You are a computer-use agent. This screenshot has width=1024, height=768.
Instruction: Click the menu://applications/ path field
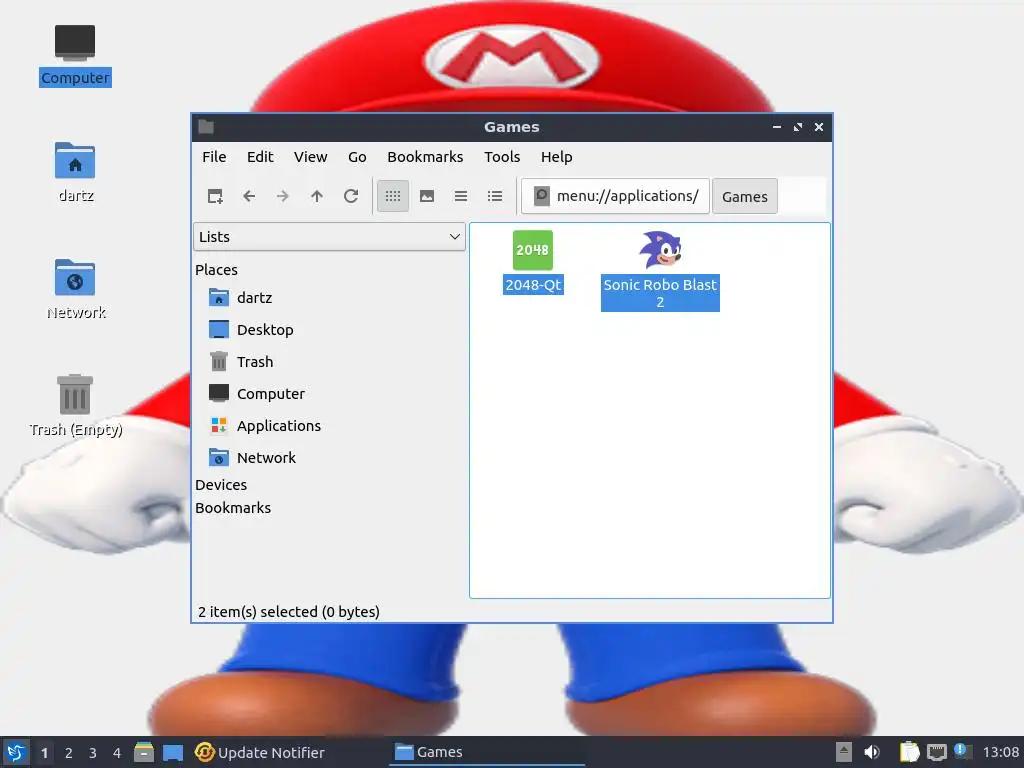click(x=615, y=196)
